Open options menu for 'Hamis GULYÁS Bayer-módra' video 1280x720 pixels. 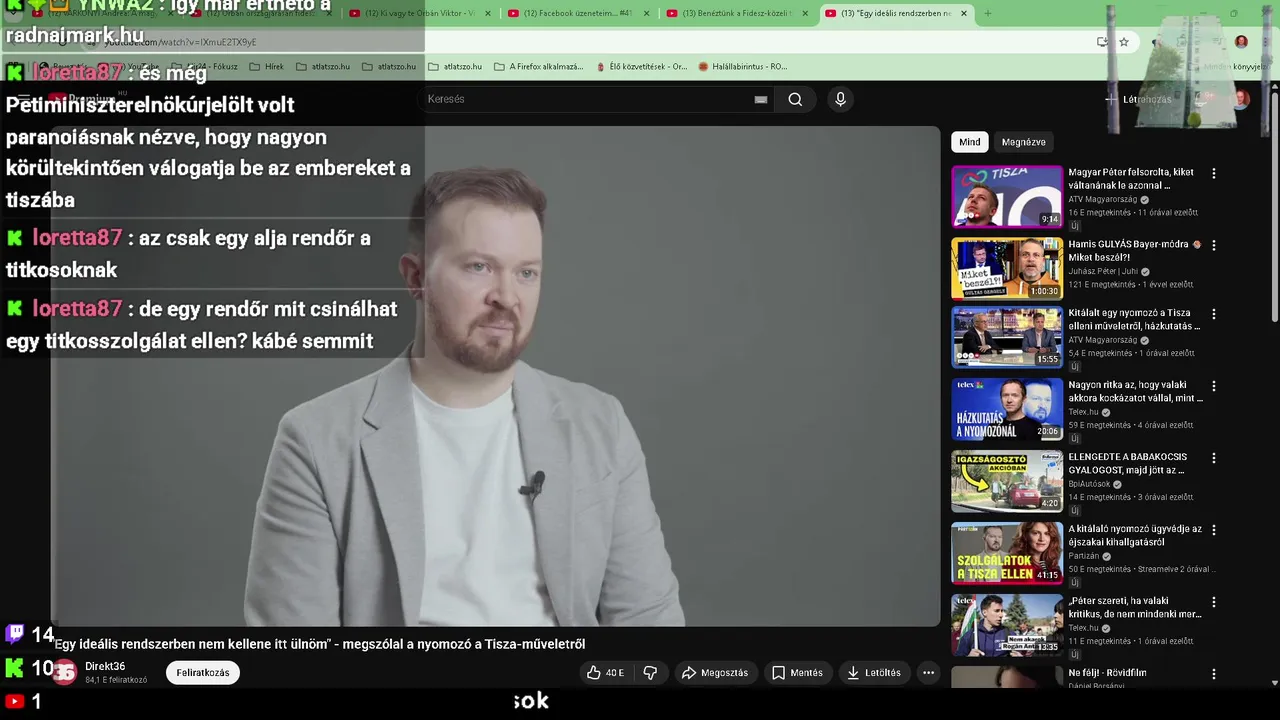pyautogui.click(x=1214, y=245)
